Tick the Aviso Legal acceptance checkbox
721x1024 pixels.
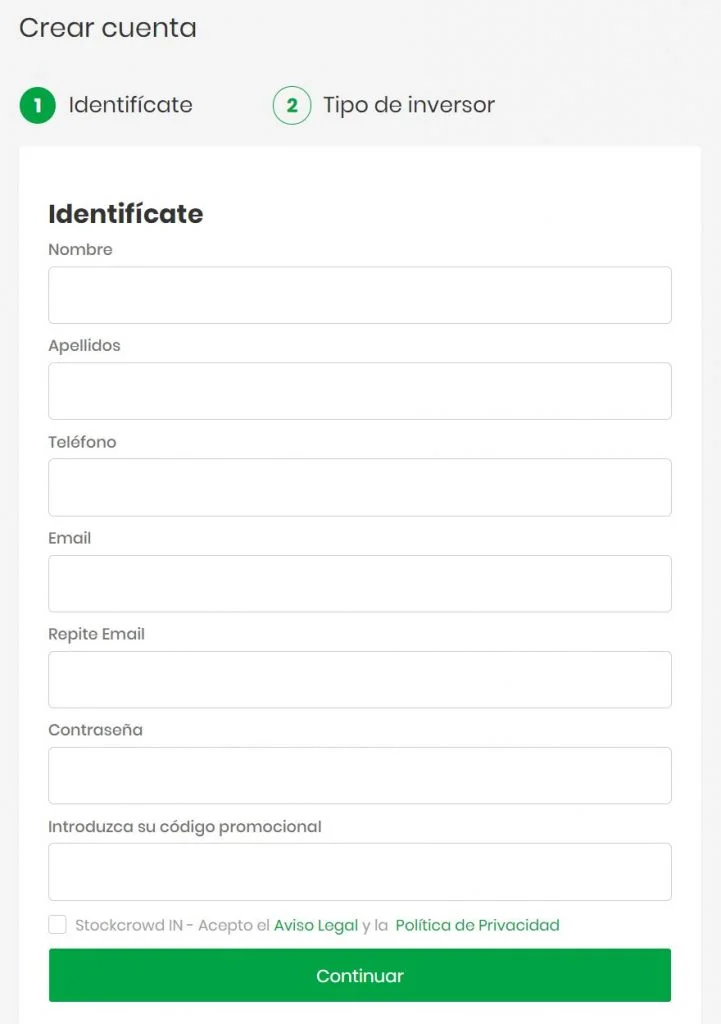click(x=58, y=925)
